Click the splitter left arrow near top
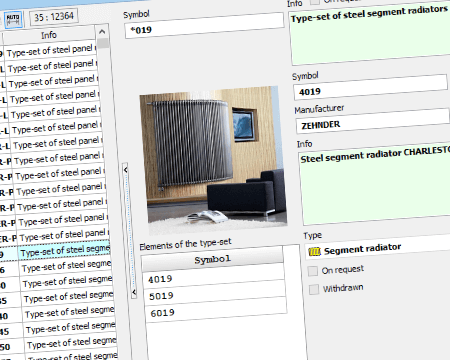 [x=125, y=170]
